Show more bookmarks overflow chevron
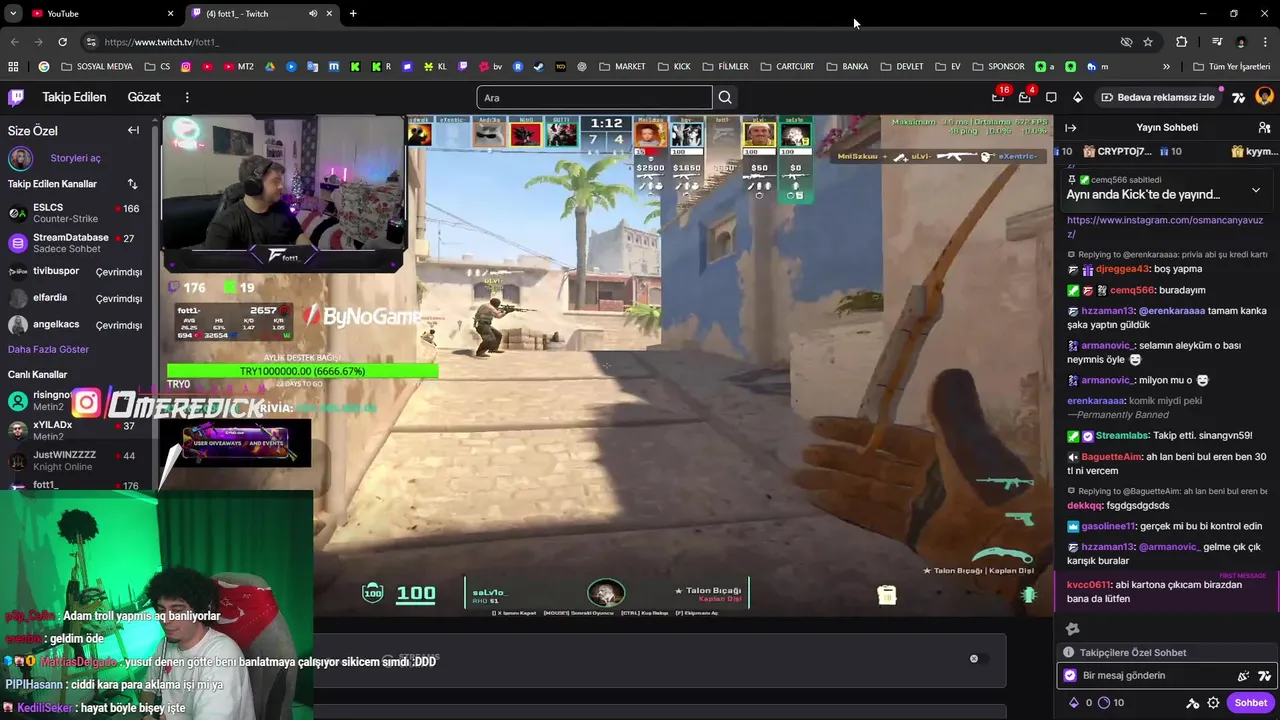The width and height of the screenshot is (1280, 720). tap(1166, 67)
